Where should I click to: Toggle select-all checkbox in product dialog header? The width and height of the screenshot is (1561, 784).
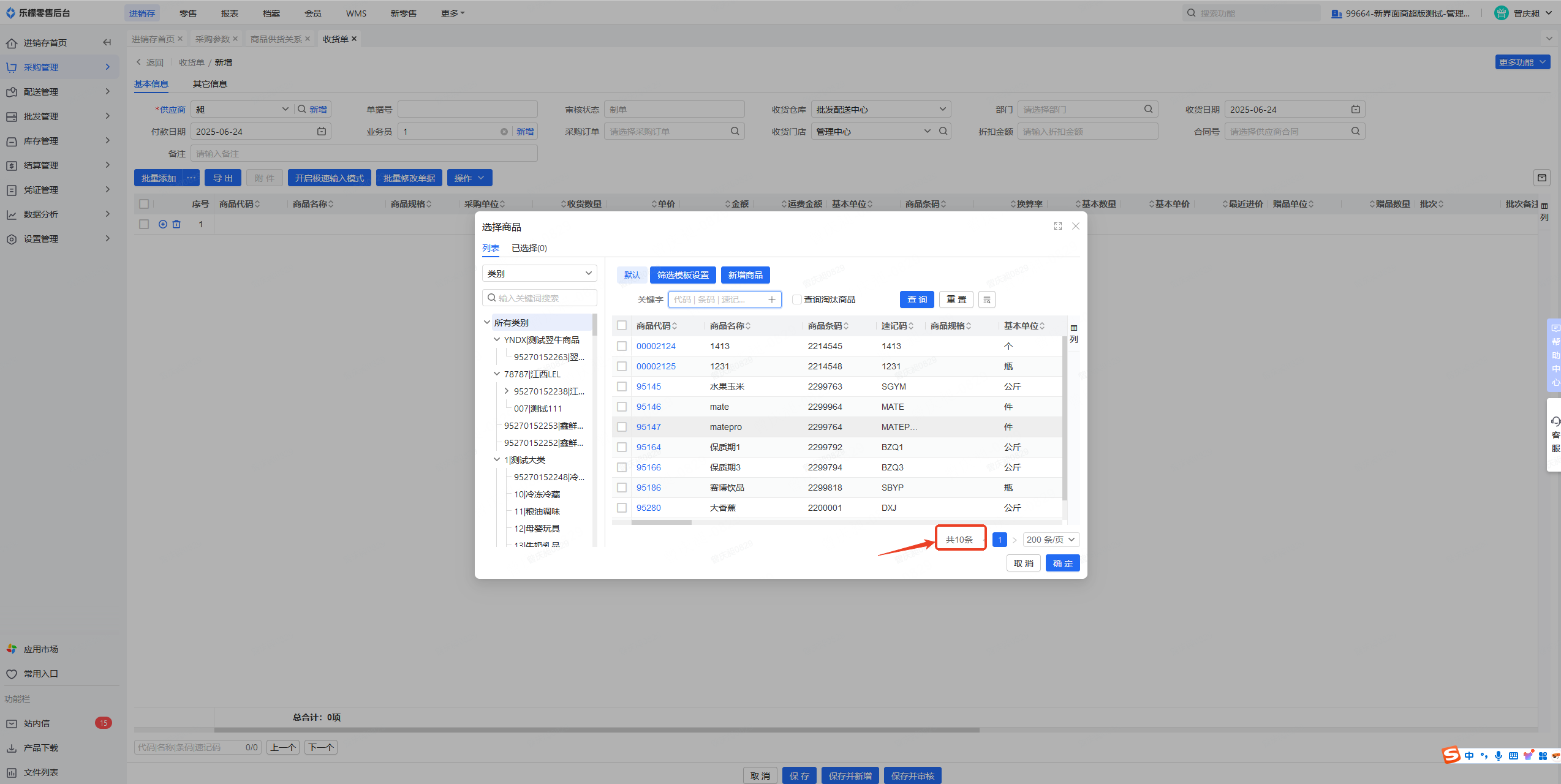[622, 326]
